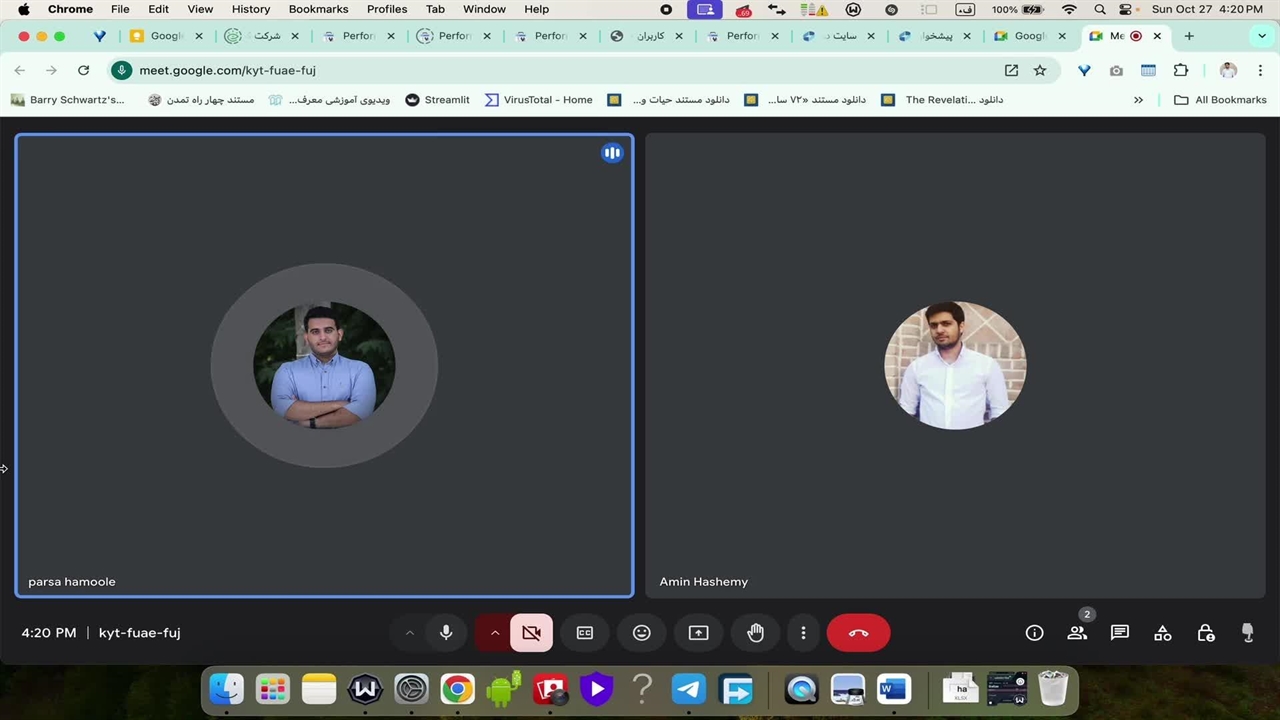Open the Bookmarks menu in menu bar
This screenshot has width=1280, height=720.
318,9
